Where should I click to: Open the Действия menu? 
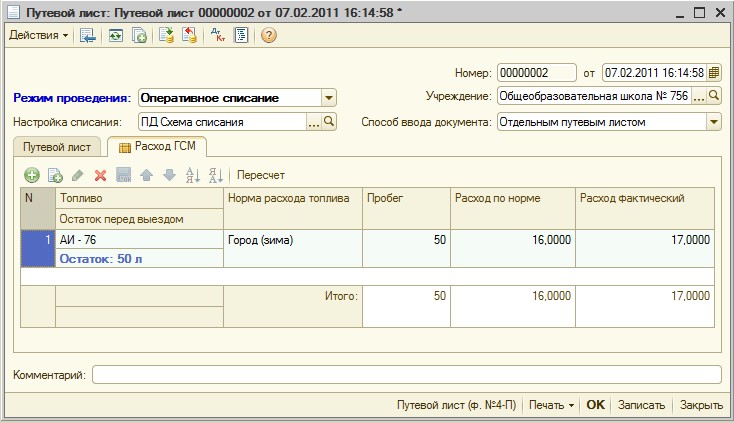(38, 36)
